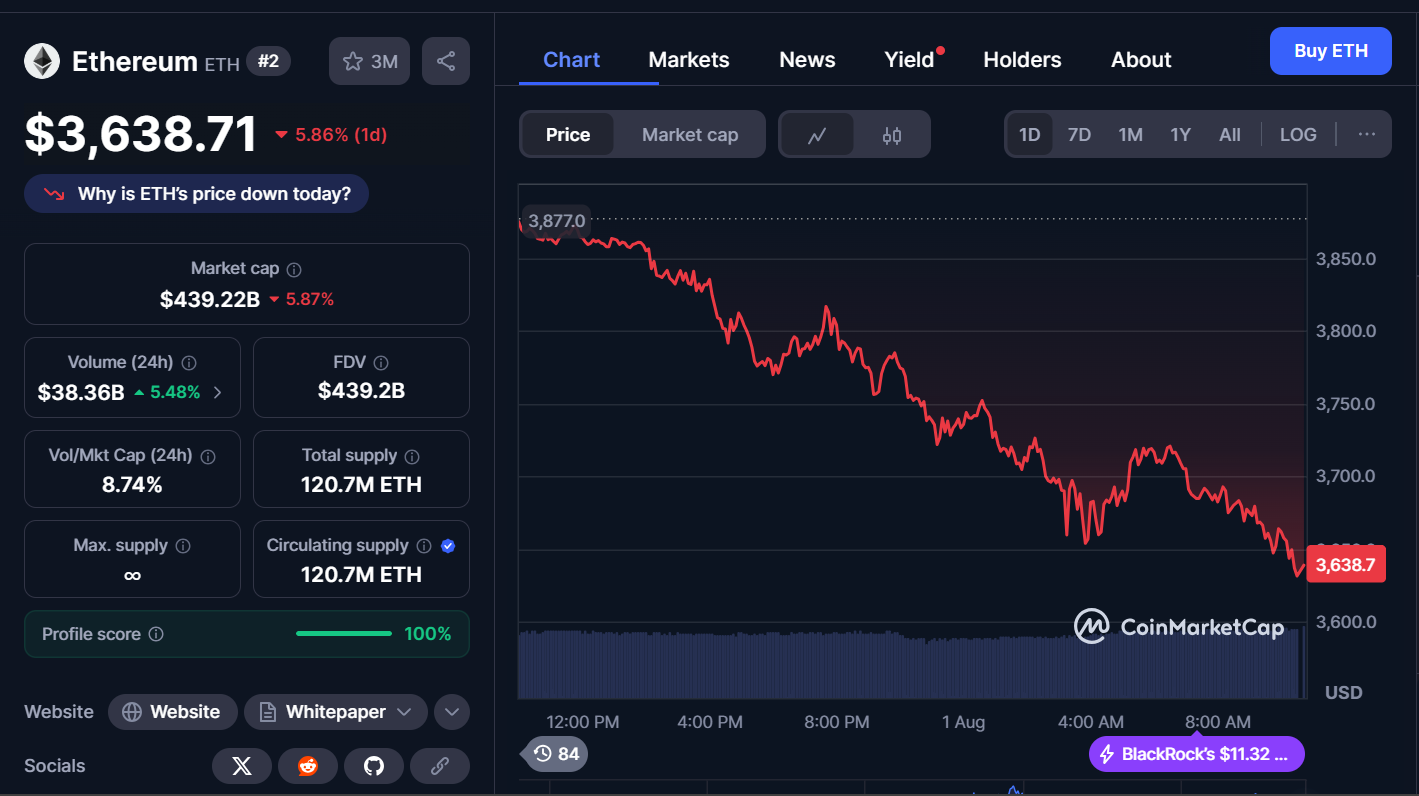This screenshot has width=1419, height=796.
Task: Click the 1 Aug date axis label
Action: (963, 722)
